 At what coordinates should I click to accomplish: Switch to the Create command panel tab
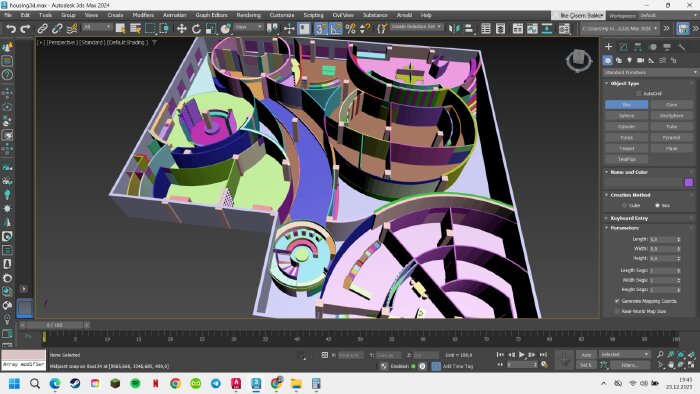608,47
